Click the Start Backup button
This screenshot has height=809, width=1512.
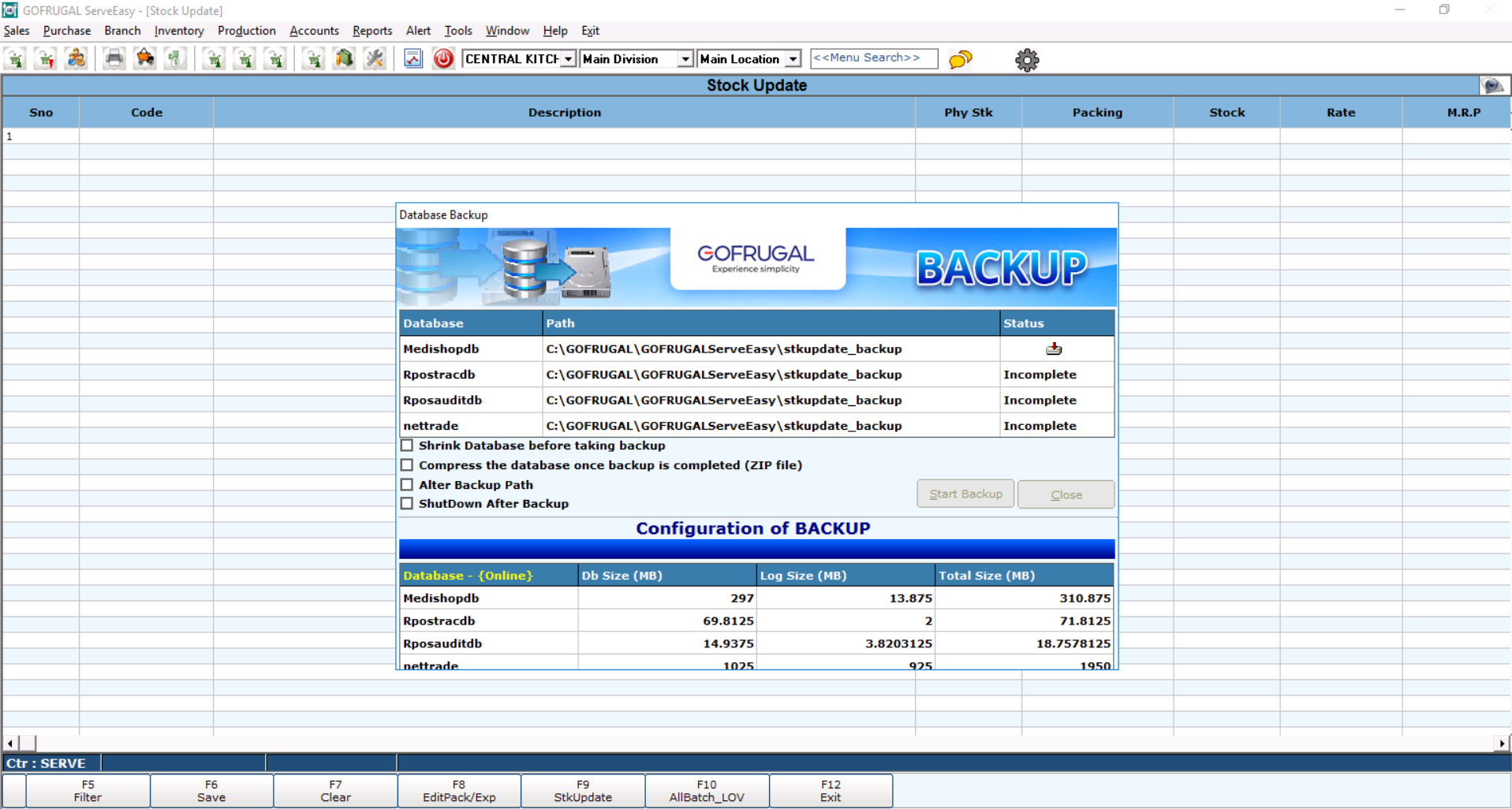point(965,494)
